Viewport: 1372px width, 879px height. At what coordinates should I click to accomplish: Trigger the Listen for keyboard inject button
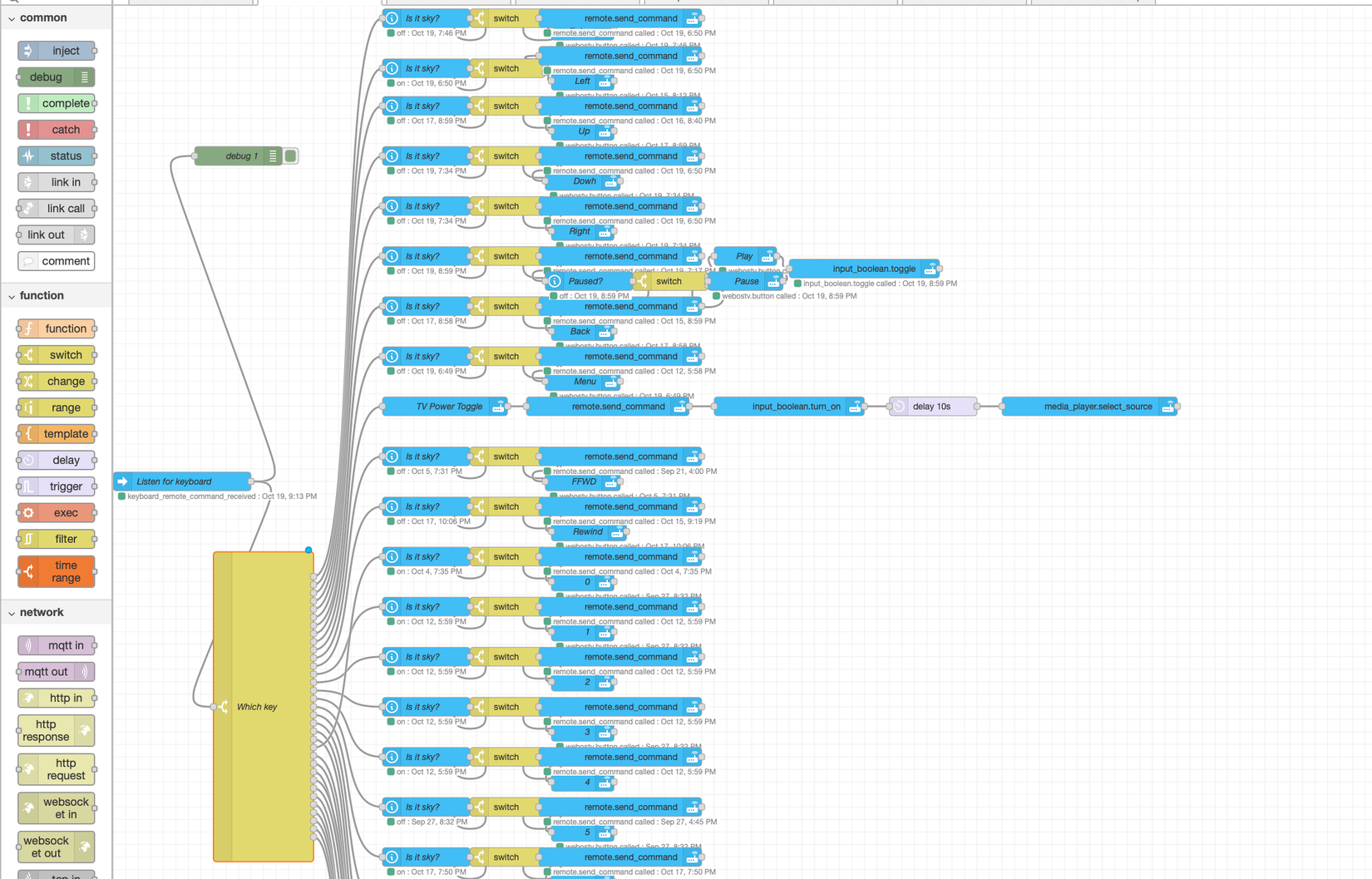122,481
